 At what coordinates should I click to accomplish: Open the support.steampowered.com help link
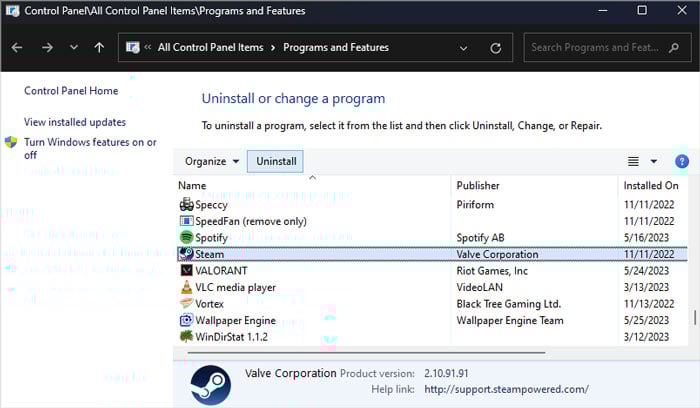(506, 389)
